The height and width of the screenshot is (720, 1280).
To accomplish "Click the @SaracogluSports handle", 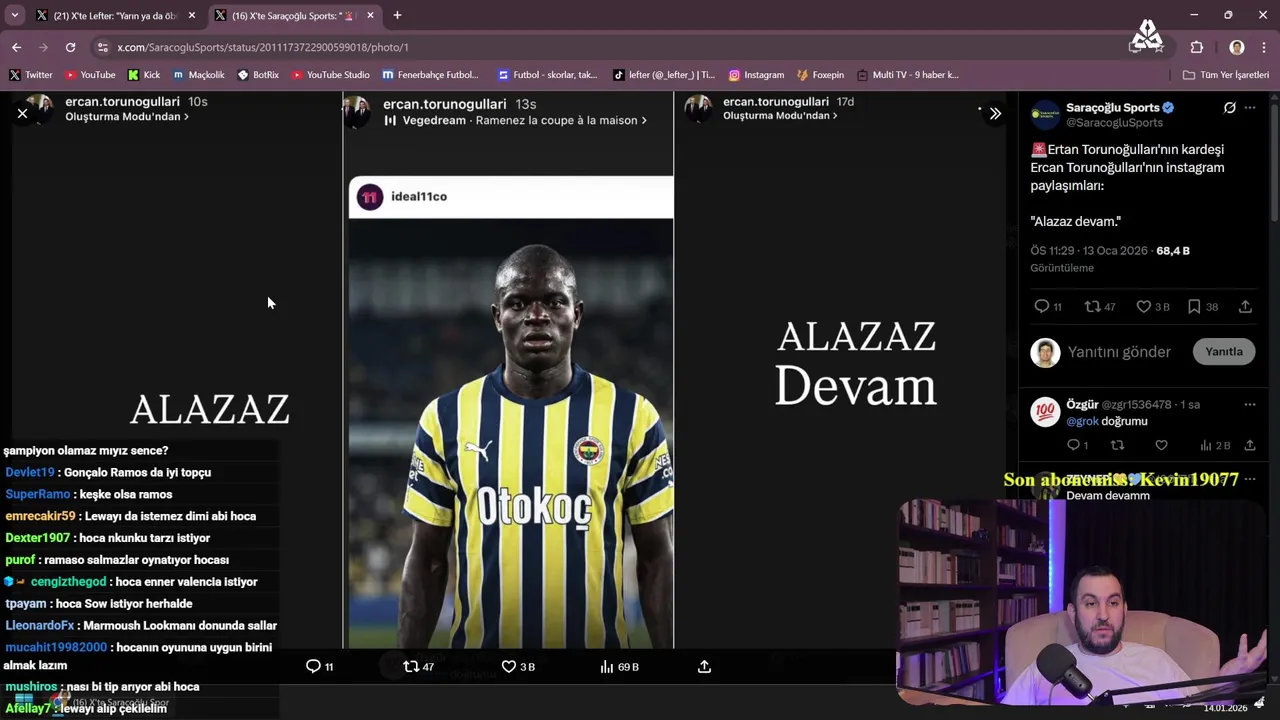I will tap(1114, 122).
